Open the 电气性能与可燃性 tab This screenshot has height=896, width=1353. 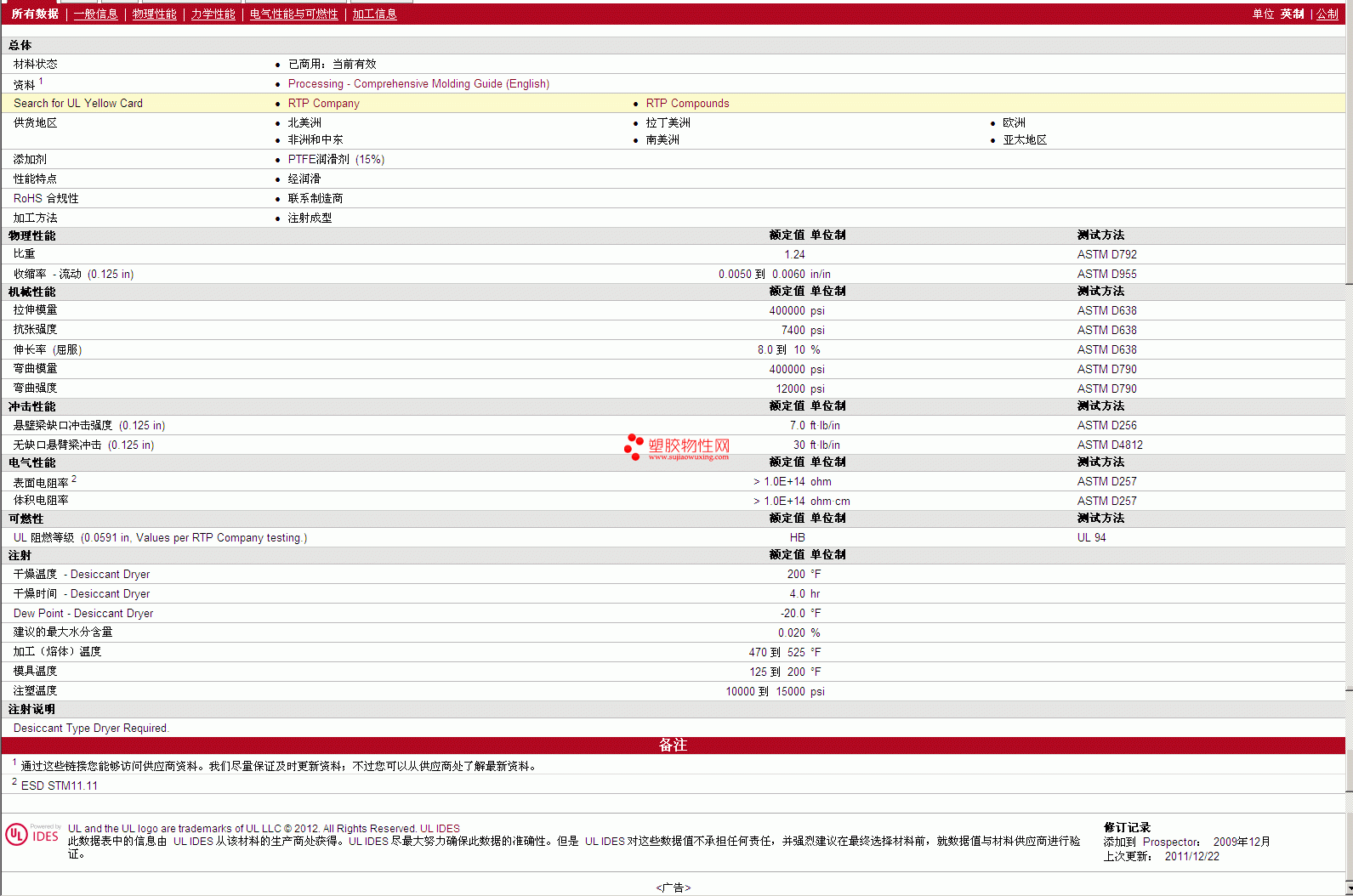tap(293, 14)
